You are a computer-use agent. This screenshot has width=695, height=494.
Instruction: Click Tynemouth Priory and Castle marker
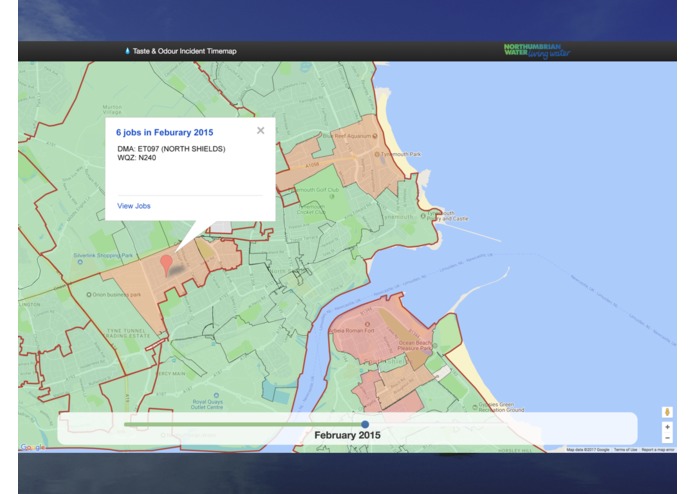(423, 216)
